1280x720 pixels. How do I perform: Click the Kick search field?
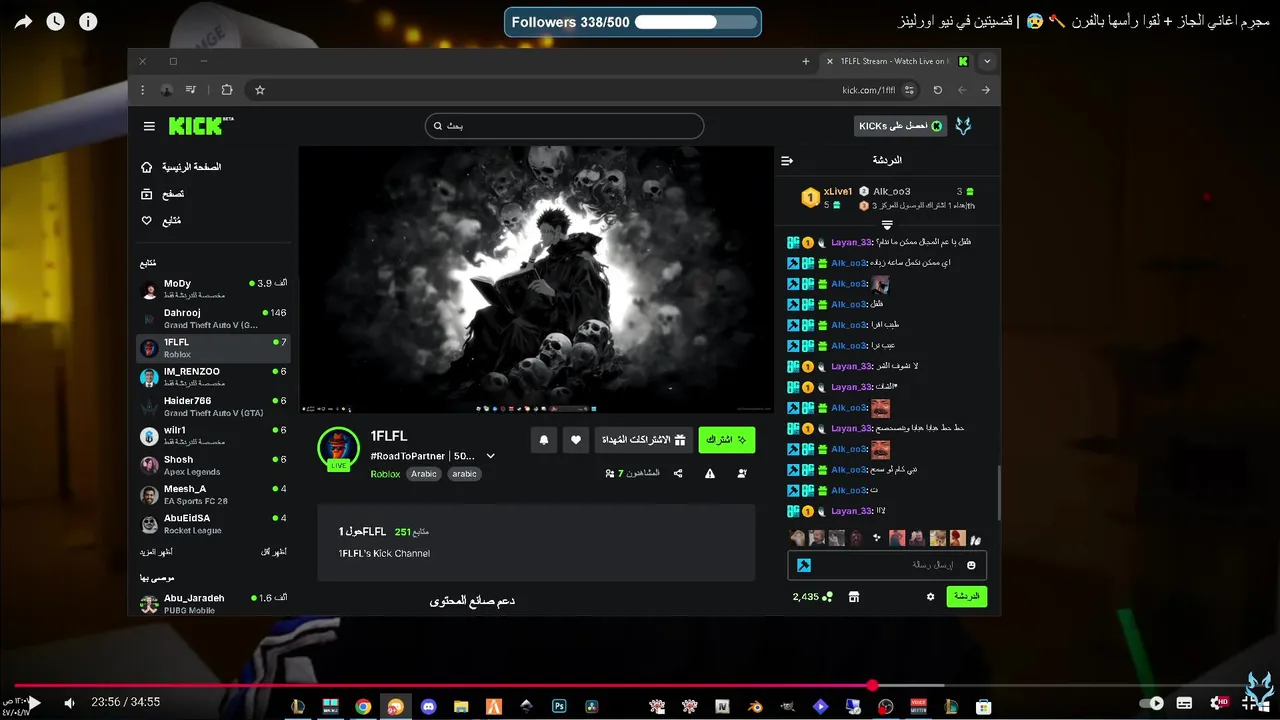[x=564, y=126]
